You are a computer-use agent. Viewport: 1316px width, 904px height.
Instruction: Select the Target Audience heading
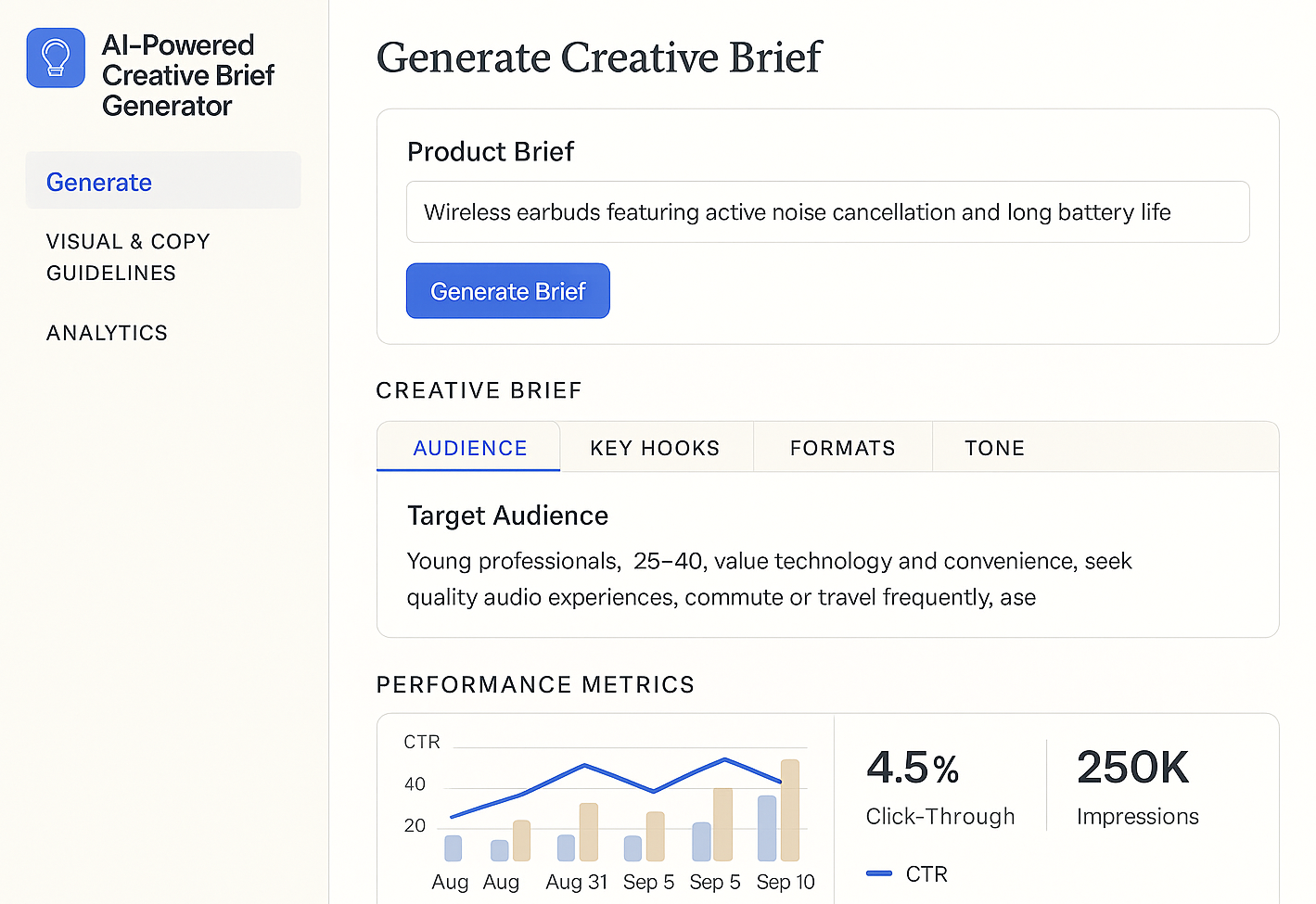click(507, 516)
